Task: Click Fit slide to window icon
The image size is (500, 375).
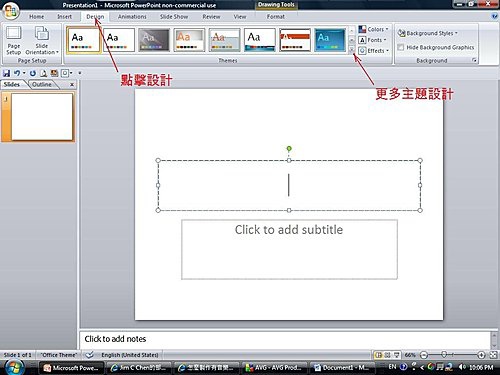Action: click(493, 355)
